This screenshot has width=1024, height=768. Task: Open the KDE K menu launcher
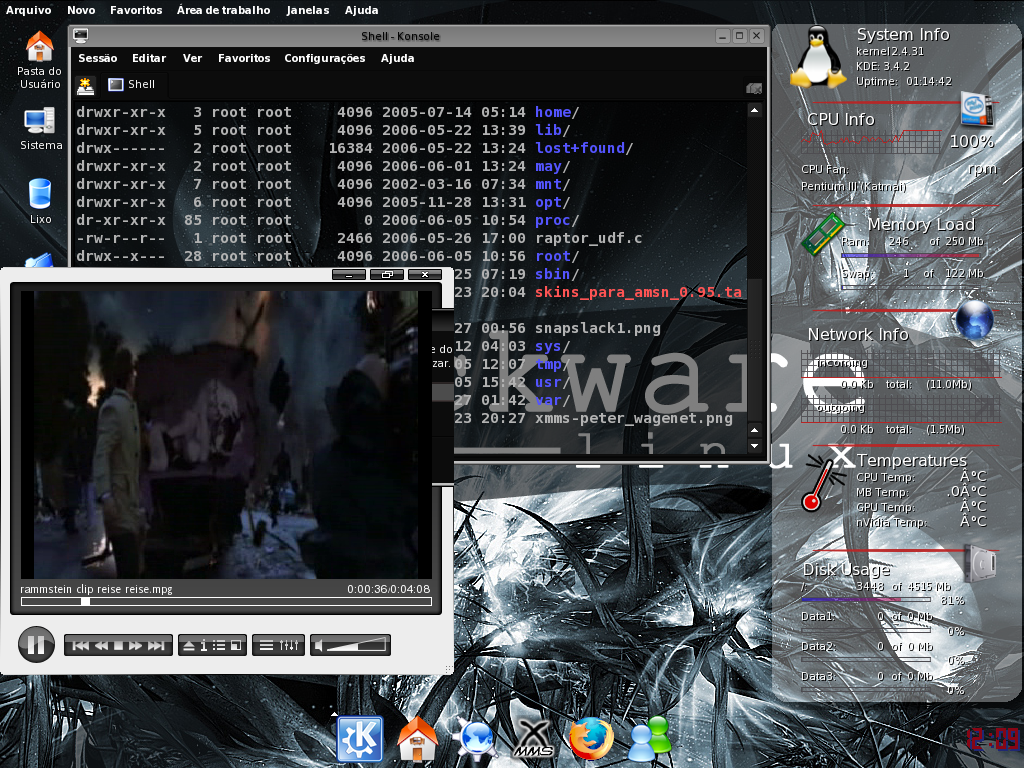(x=360, y=739)
